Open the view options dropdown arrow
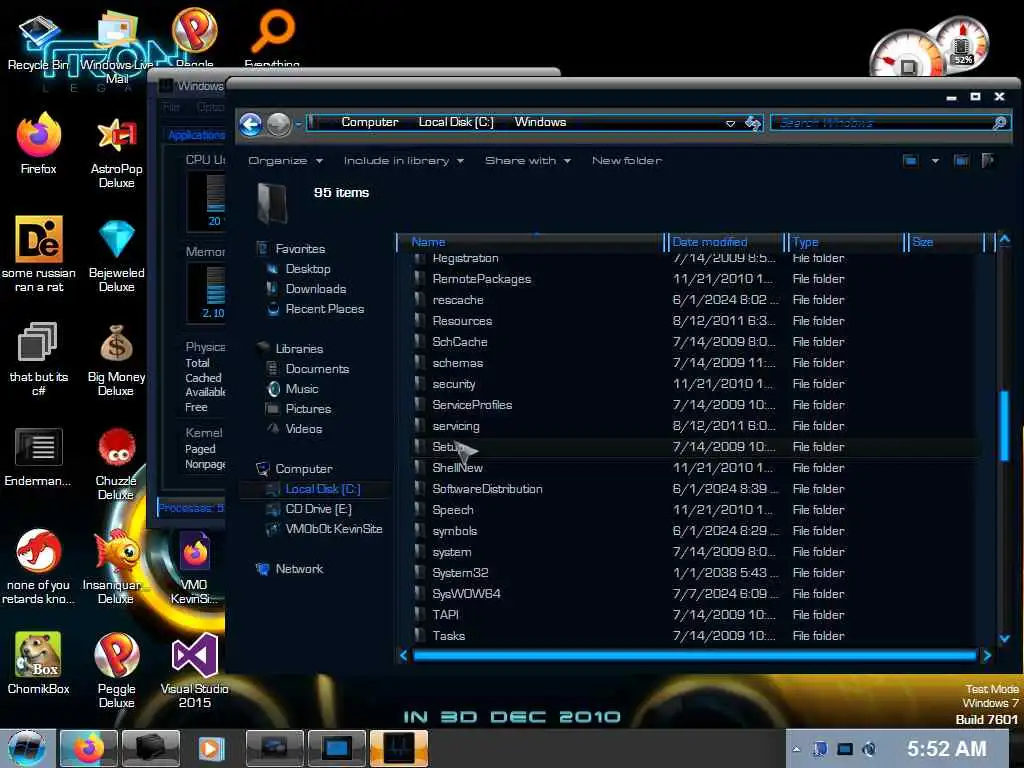 [x=935, y=161]
